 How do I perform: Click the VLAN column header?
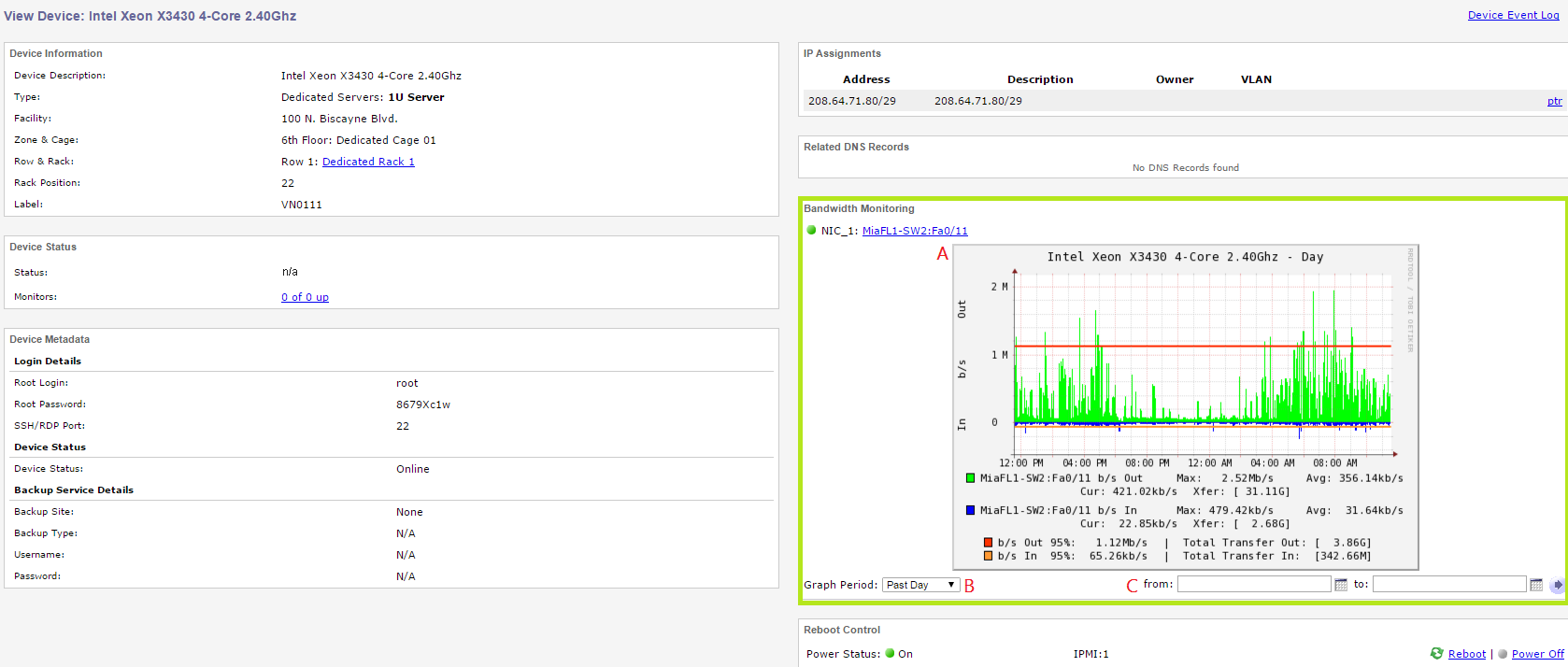click(1256, 79)
